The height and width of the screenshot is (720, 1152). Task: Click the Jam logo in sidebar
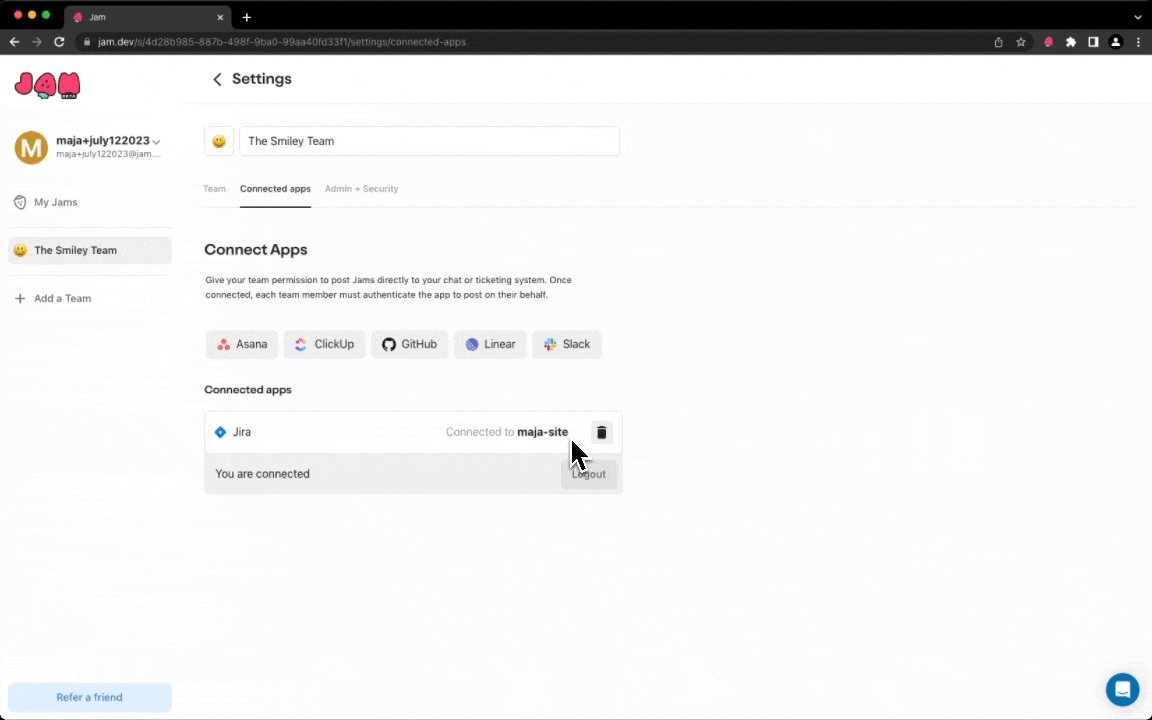(47, 86)
